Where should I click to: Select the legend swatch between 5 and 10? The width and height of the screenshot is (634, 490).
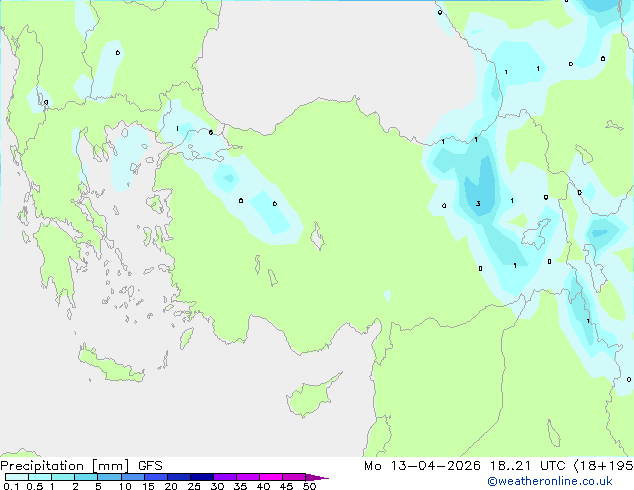click(x=109, y=477)
